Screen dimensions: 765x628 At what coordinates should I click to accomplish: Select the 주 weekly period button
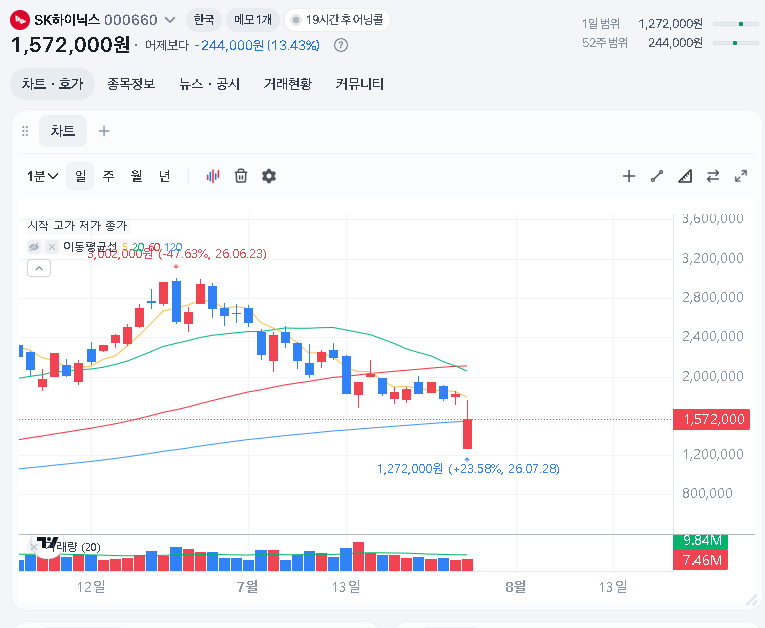point(108,176)
